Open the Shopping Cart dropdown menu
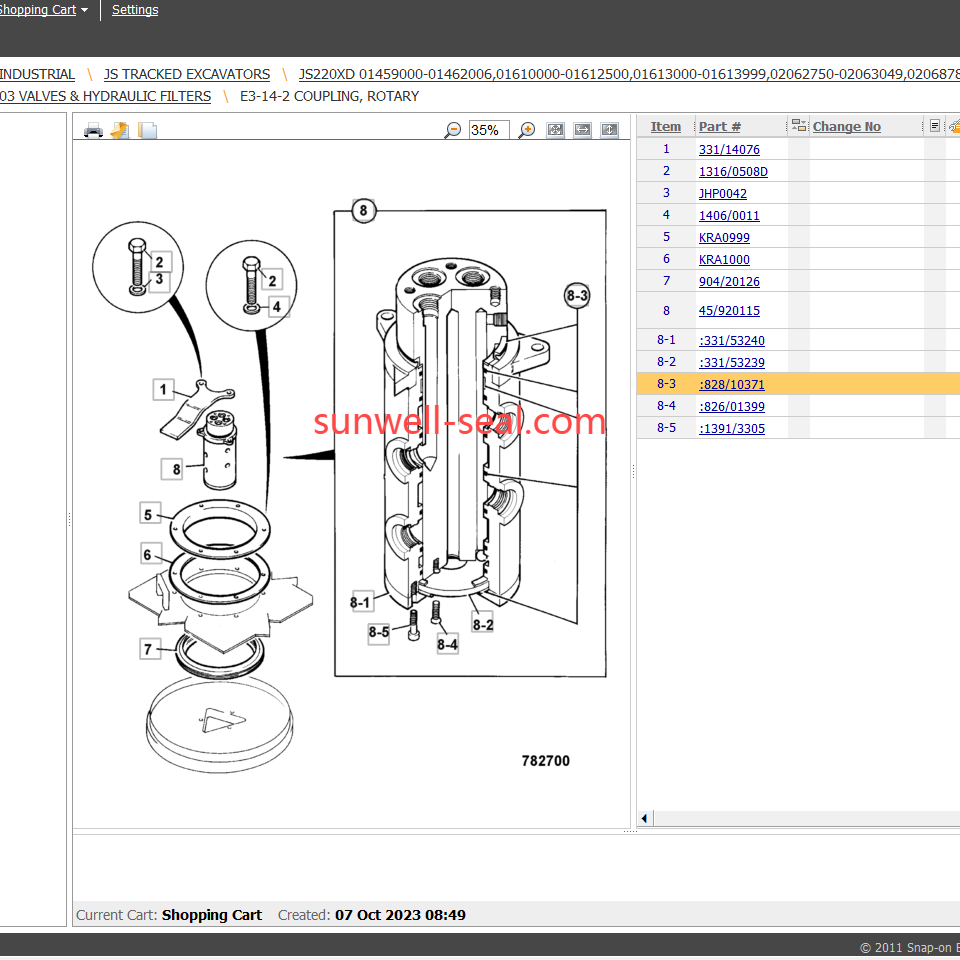Image resolution: width=960 pixels, height=960 pixels. (44, 10)
